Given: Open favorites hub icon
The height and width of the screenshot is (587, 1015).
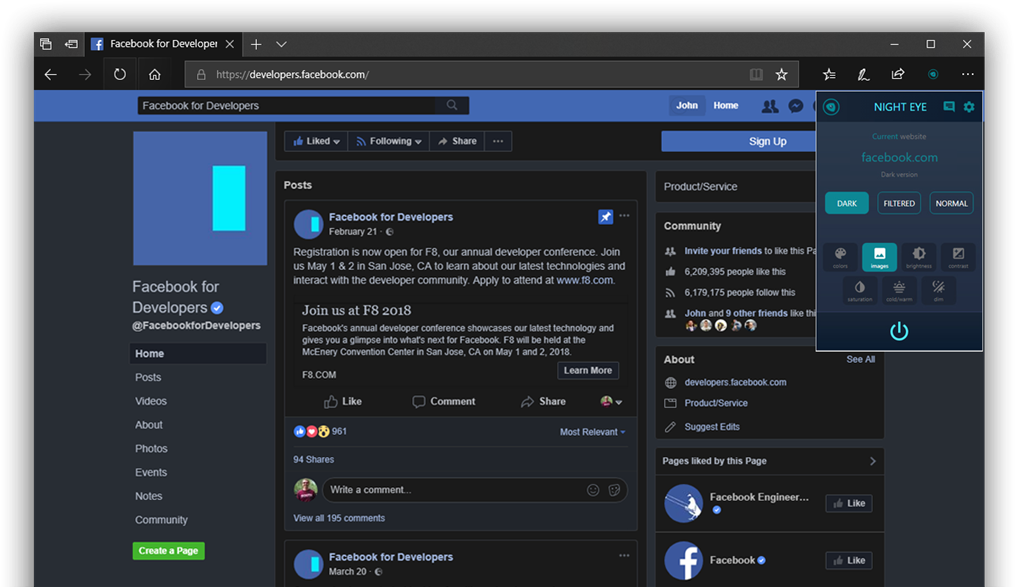Looking at the screenshot, I should pos(829,74).
